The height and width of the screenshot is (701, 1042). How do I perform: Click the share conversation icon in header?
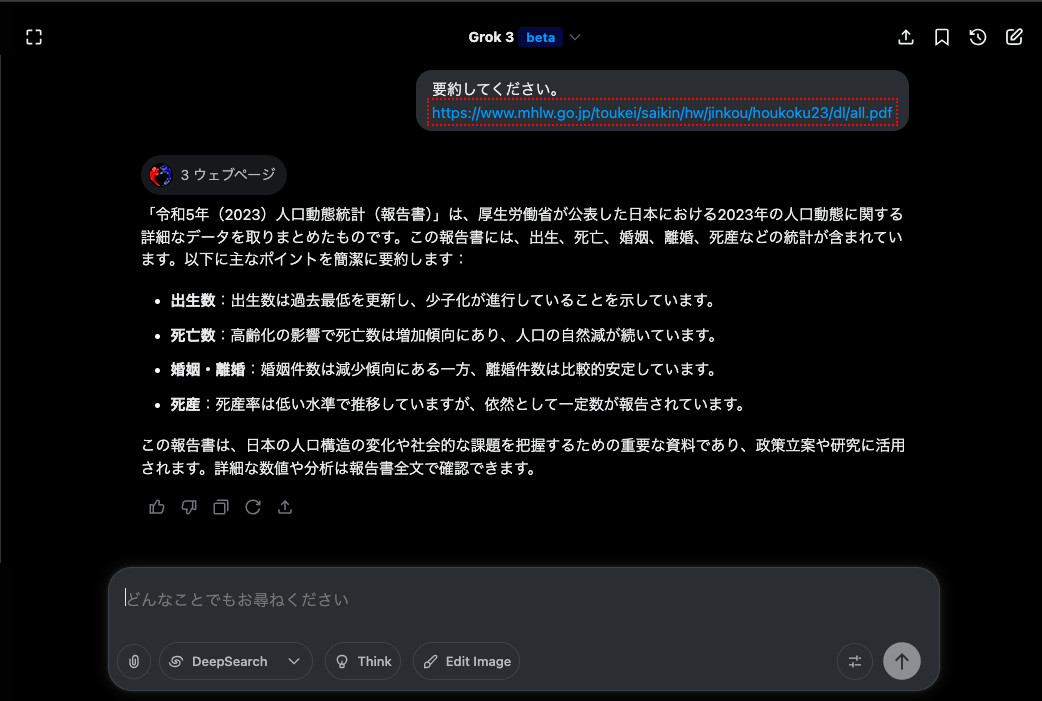tap(906, 37)
